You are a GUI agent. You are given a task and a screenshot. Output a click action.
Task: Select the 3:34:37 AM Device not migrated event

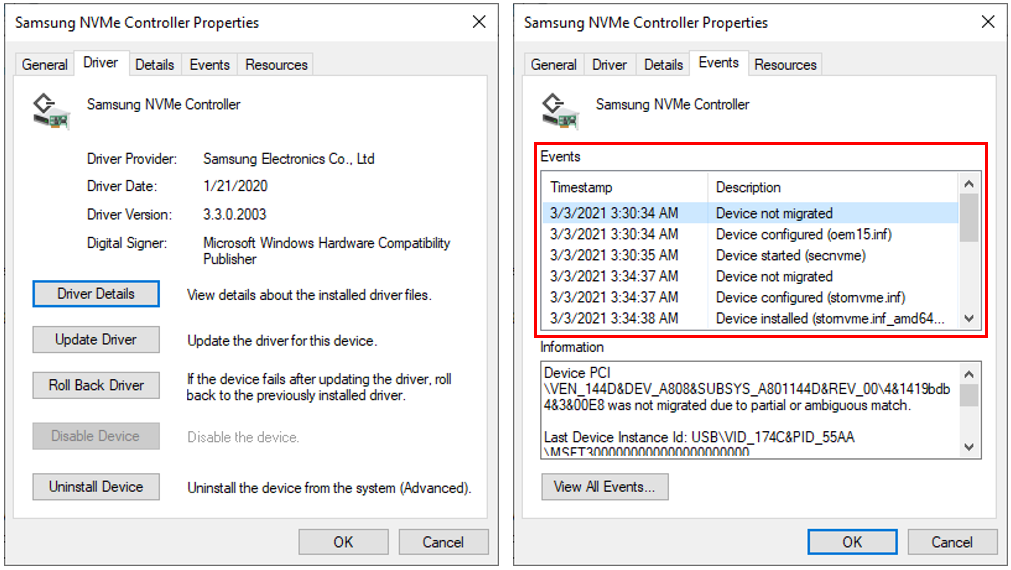(751, 277)
